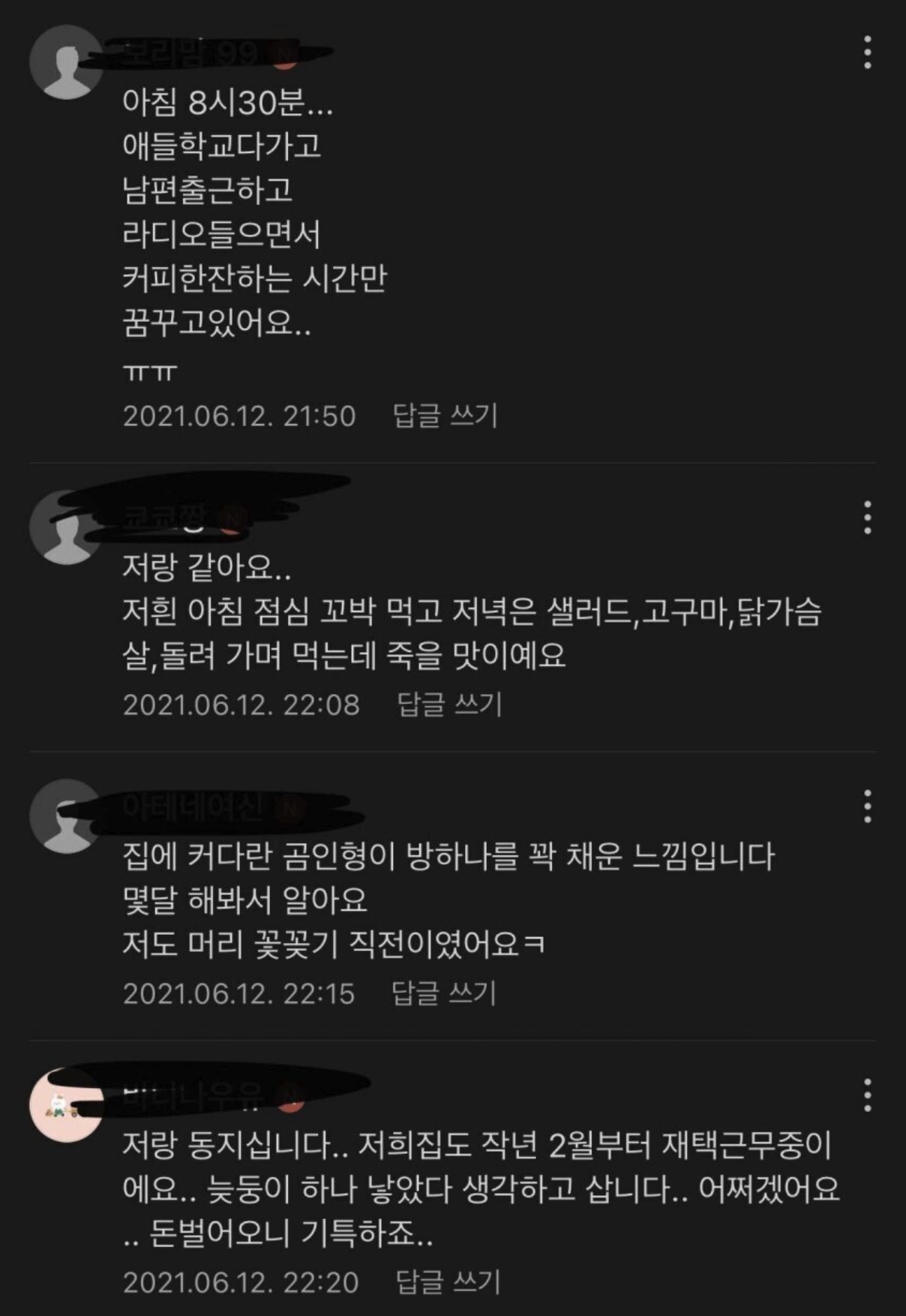Viewport: 906px width, 1316px height.
Task: Click 답글 쓰기 under the 21:50 comment
Action: tap(445, 416)
